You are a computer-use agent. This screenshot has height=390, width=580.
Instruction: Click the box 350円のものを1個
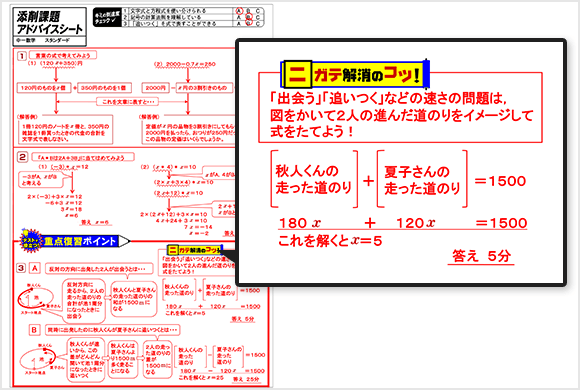click(x=104, y=88)
